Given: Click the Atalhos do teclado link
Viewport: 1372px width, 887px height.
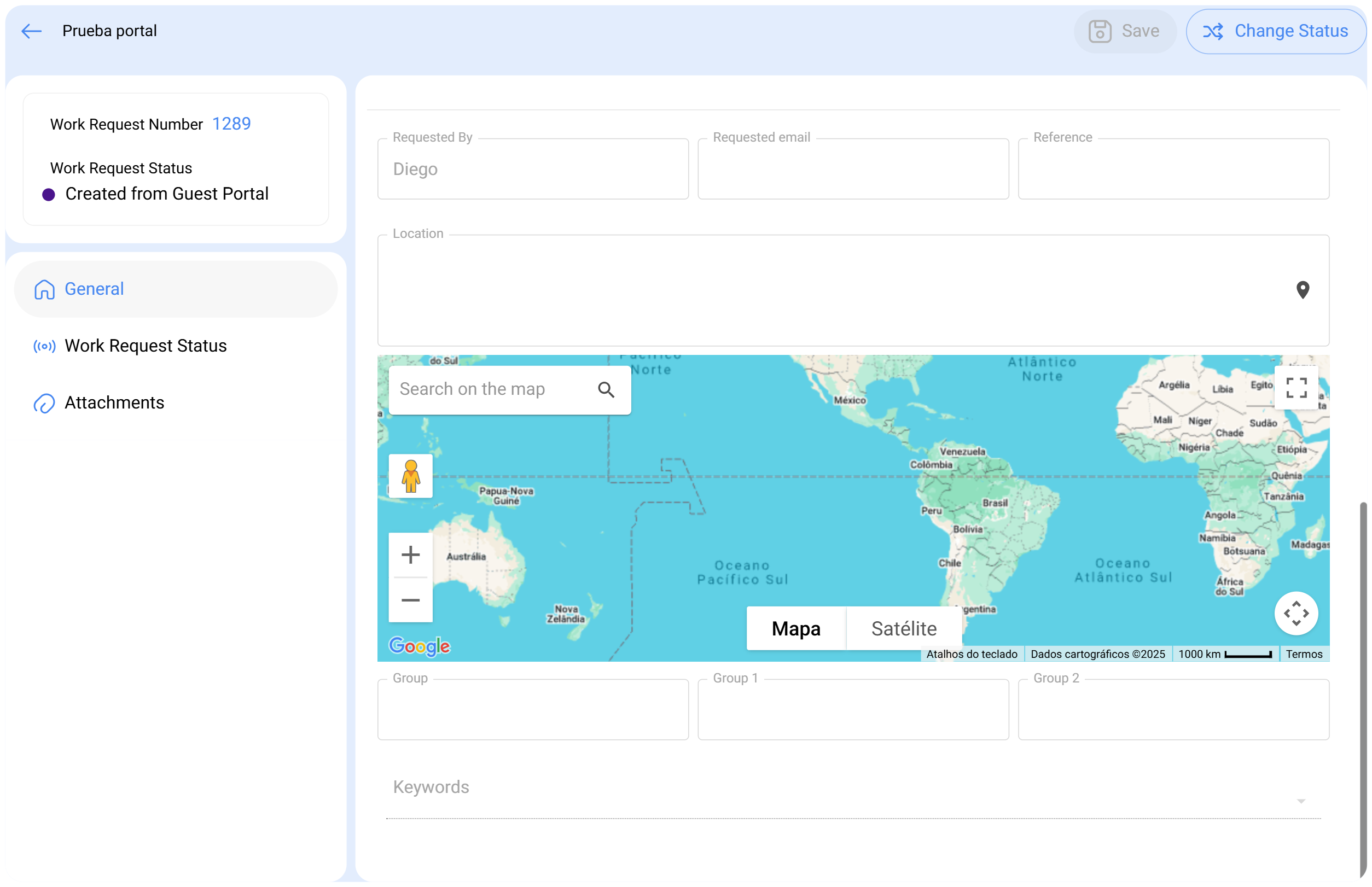Looking at the screenshot, I should pos(971,653).
